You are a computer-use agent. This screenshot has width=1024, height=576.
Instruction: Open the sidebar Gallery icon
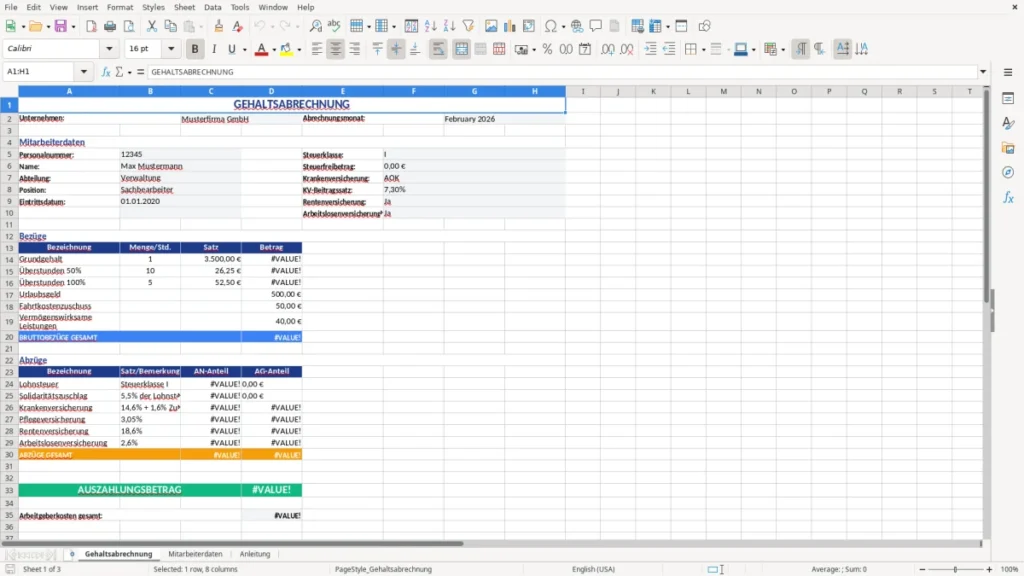tap(1008, 148)
